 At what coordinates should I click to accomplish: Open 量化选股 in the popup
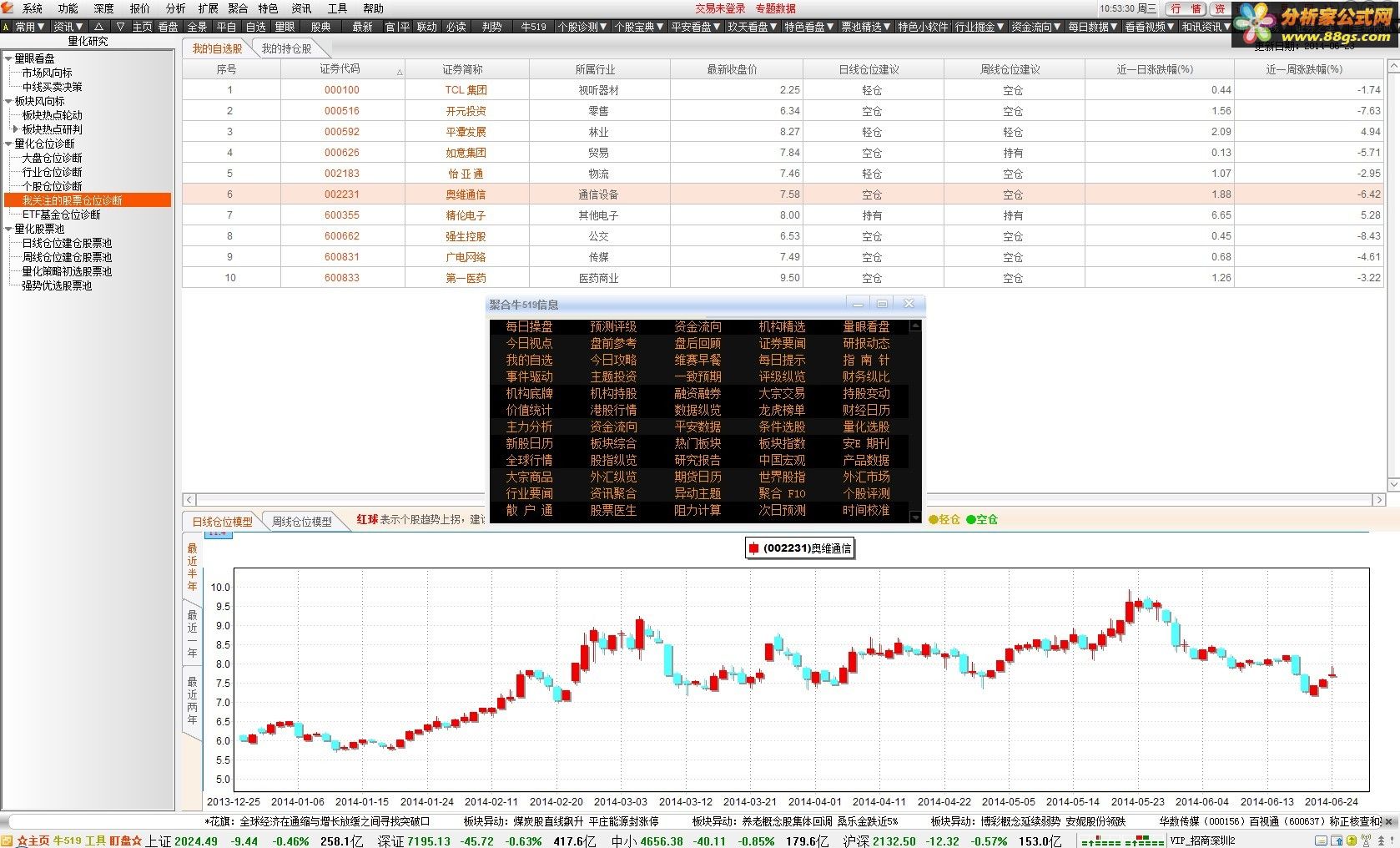click(x=866, y=427)
